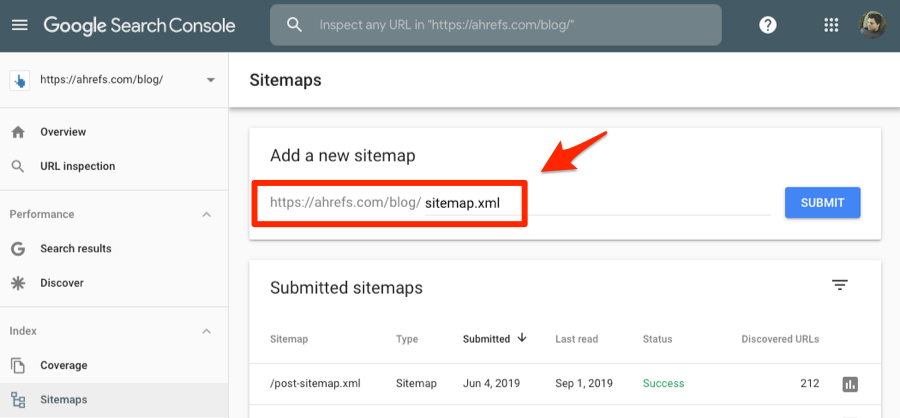Go to Search results report
Viewport: 900px width, 418px height.
[75, 248]
